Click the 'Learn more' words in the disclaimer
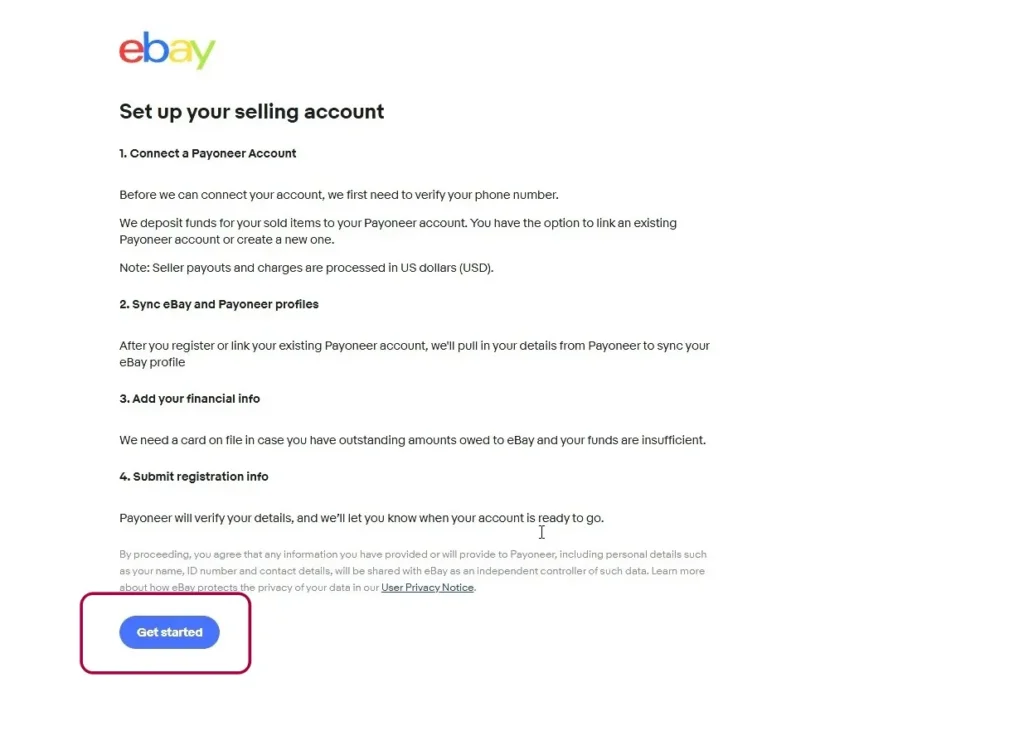Viewport: 1024px width, 750px height. [x=678, y=571]
